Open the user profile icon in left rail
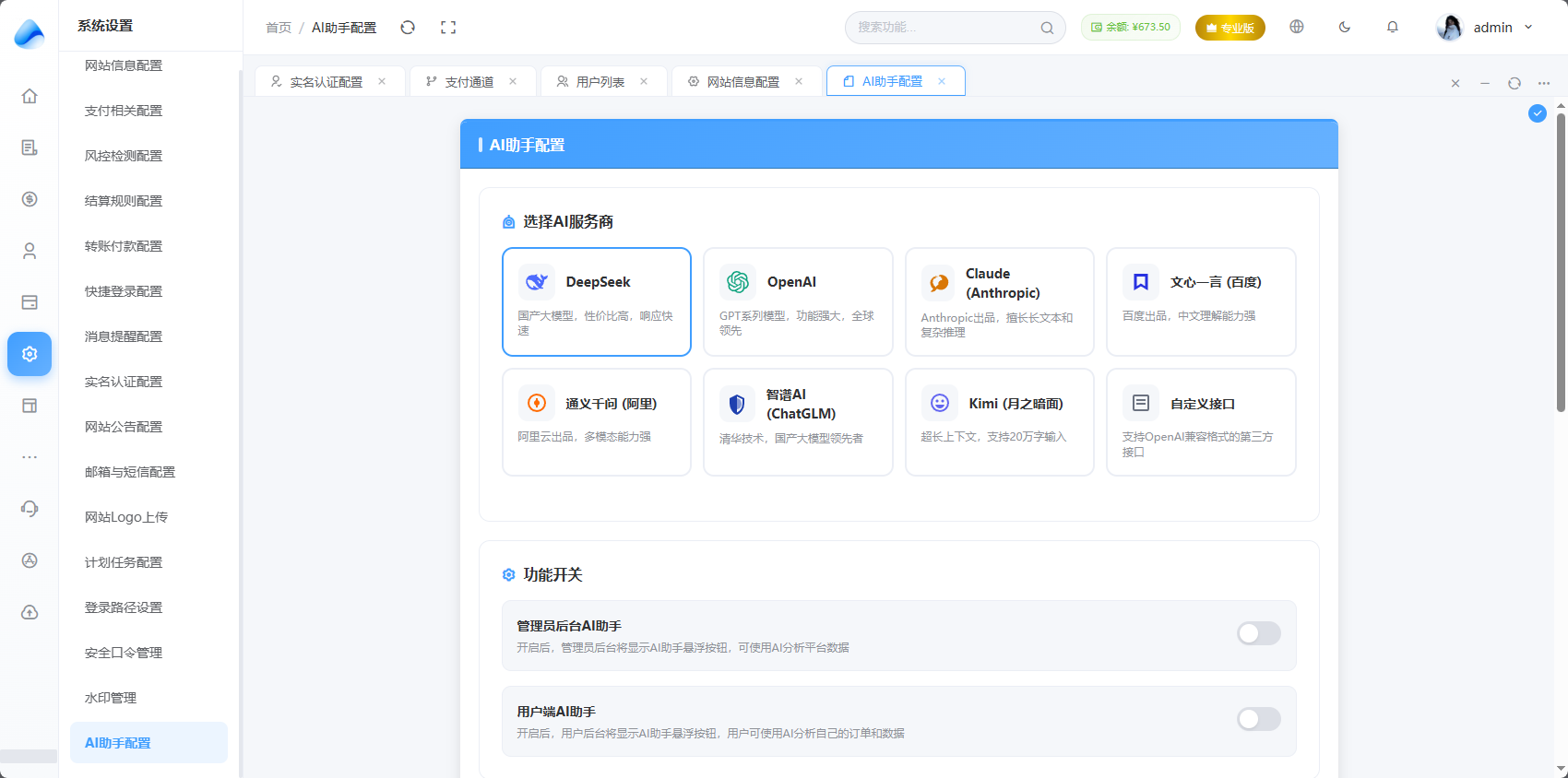The width and height of the screenshot is (1568, 778). pyautogui.click(x=30, y=251)
